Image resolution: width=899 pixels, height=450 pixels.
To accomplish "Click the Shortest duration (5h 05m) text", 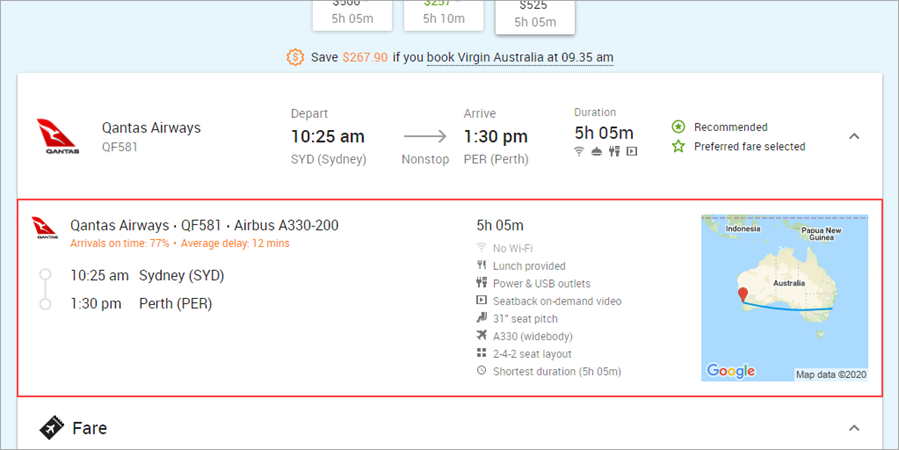I will tap(557, 371).
